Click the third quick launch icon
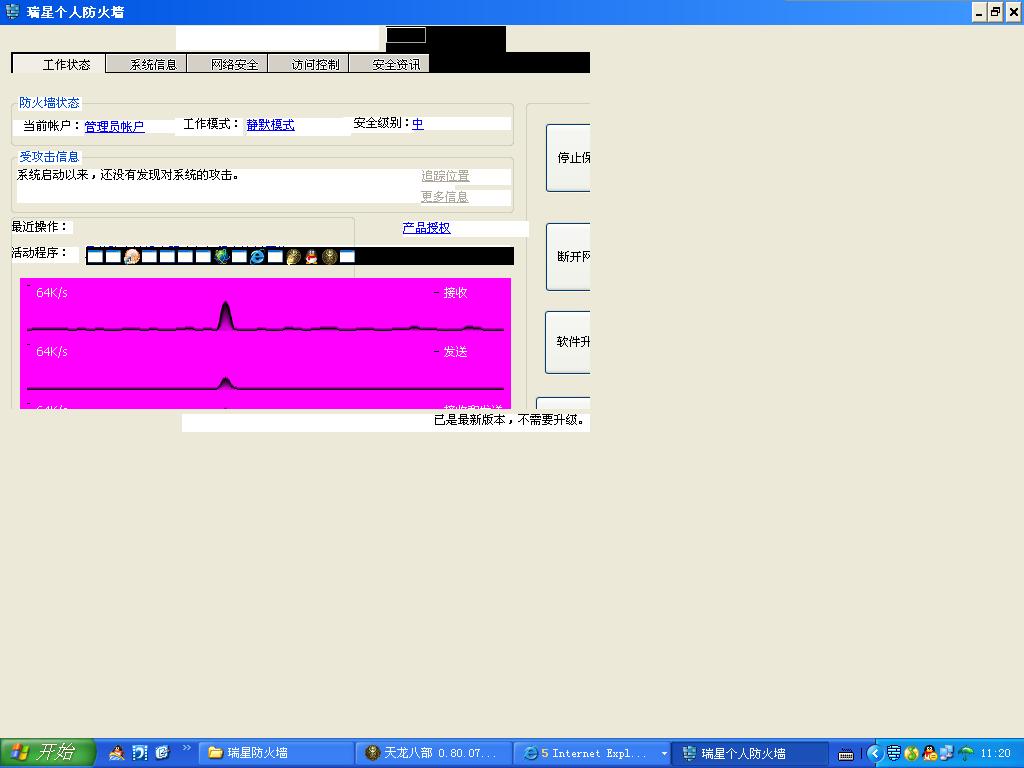The height and width of the screenshot is (768, 1024). pos(163,753)
